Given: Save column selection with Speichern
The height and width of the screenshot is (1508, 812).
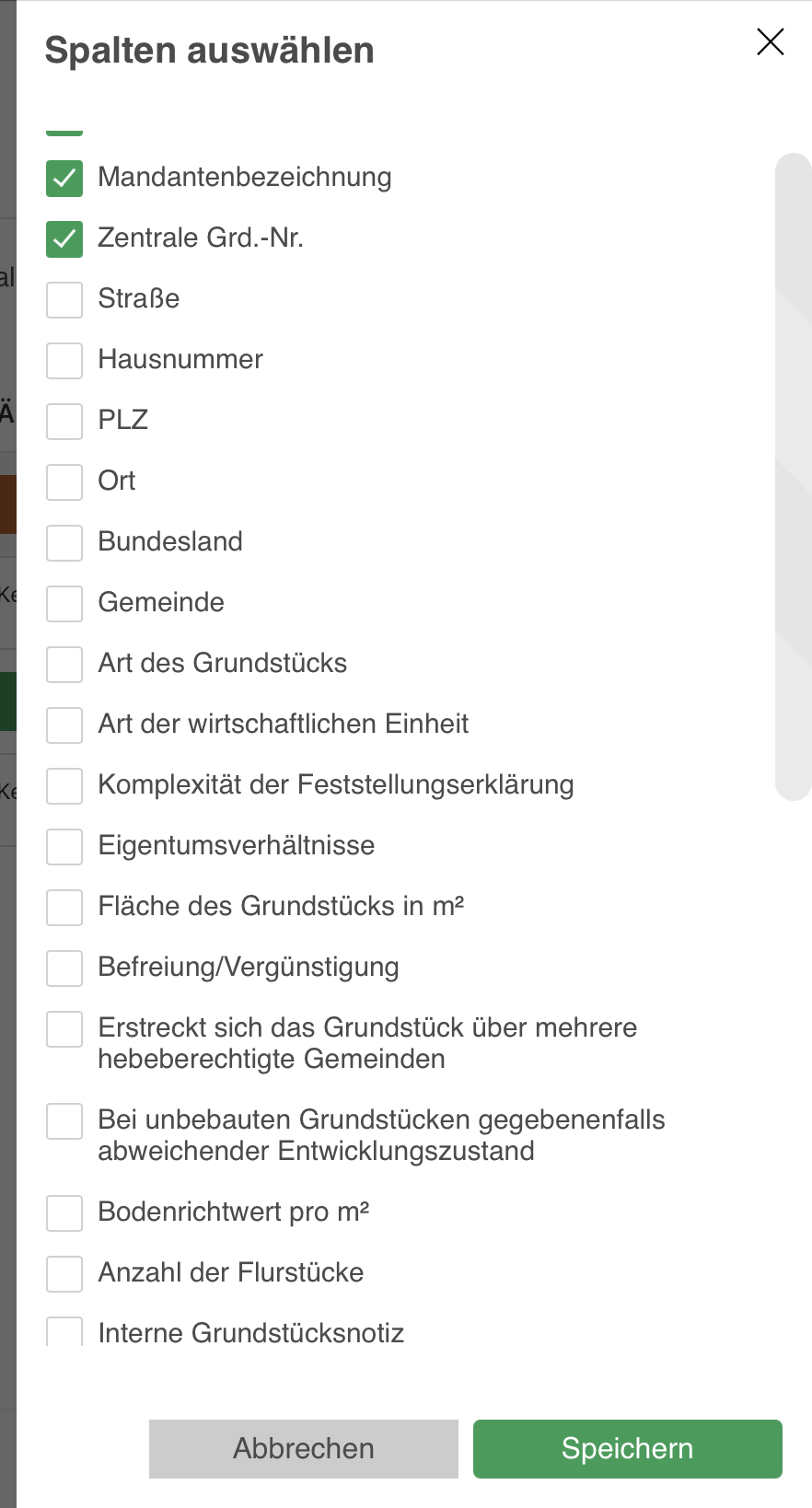Looking at the screenshot, I should click(x=628, y=1449).
